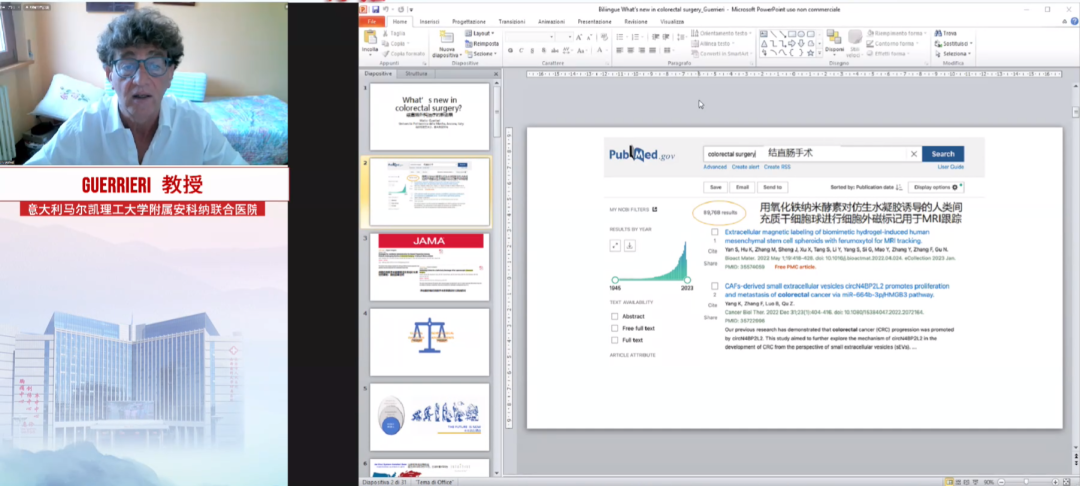Viewport: 1080px width, 486px height.
Task: Select slide 1 title thumbnail
Action: [x=430, y=117]
